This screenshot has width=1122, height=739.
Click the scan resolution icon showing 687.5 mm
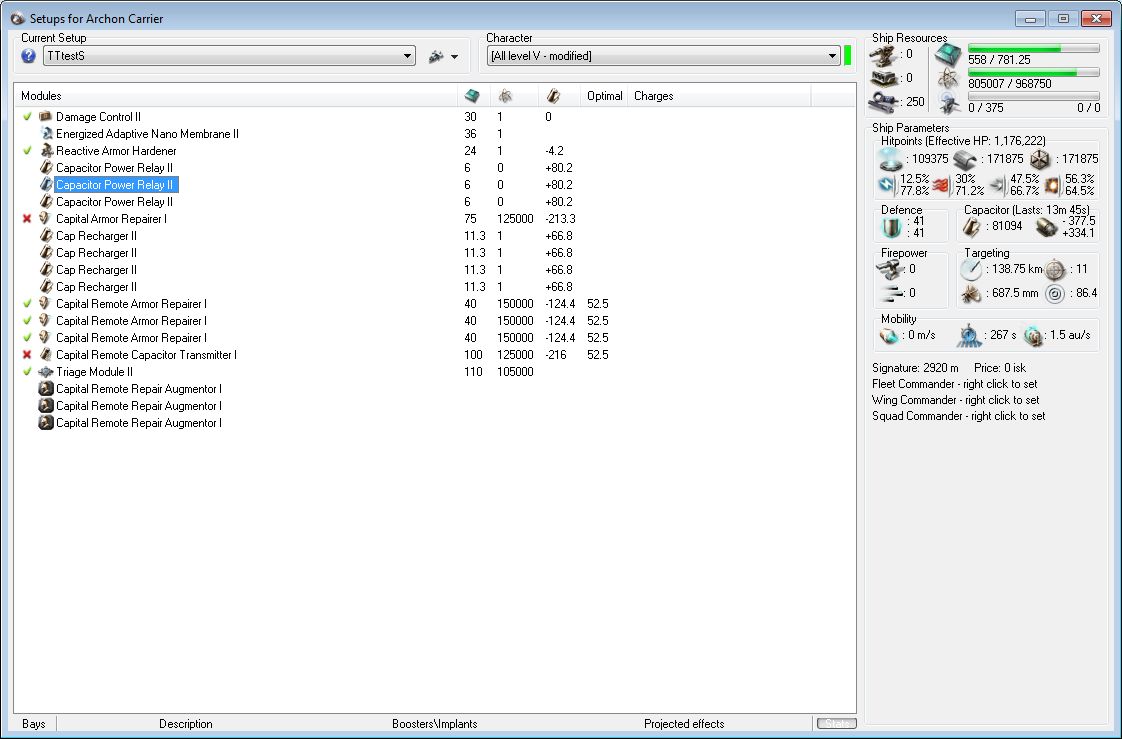972,294
